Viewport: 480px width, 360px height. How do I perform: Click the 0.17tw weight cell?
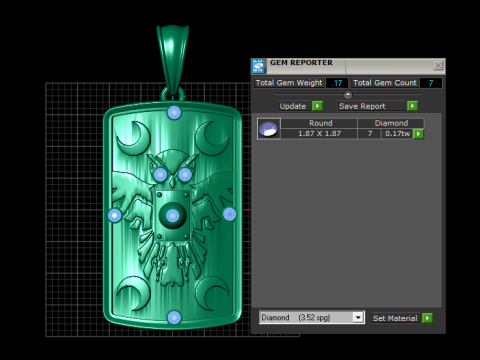click(397, 134)
